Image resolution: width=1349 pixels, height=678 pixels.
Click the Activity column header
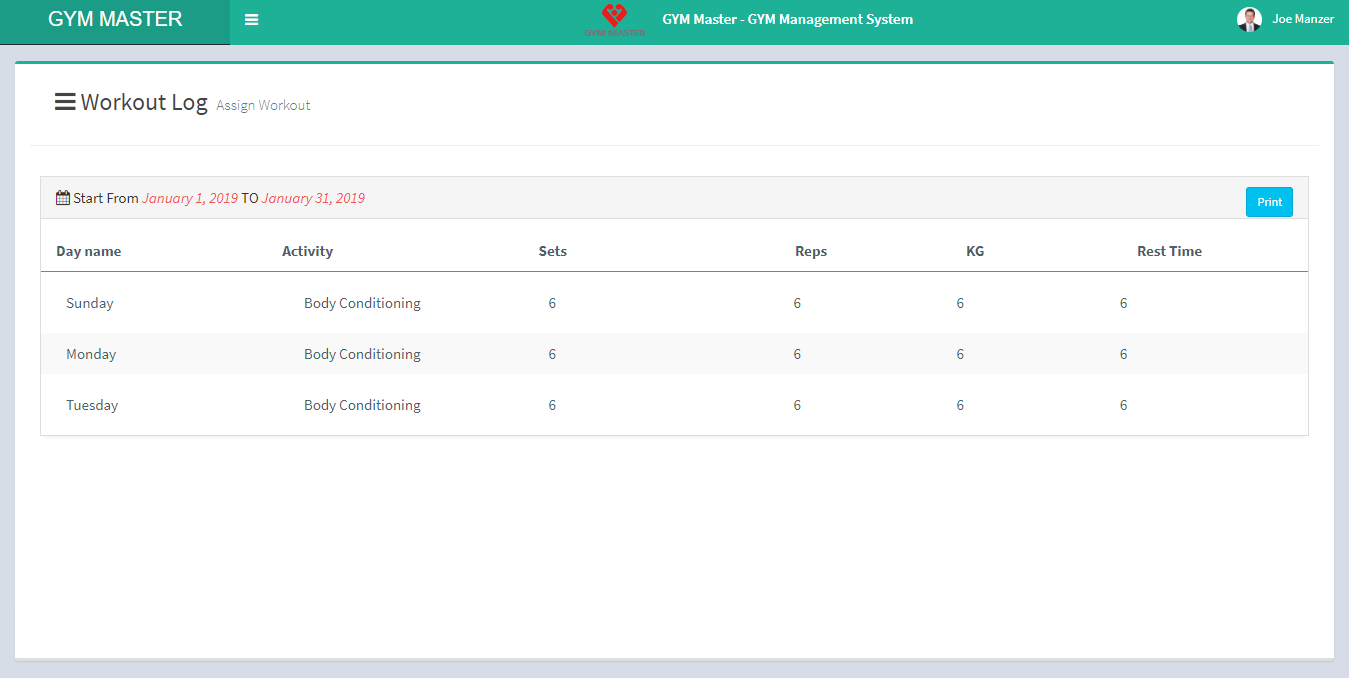[x=307, y=252]
